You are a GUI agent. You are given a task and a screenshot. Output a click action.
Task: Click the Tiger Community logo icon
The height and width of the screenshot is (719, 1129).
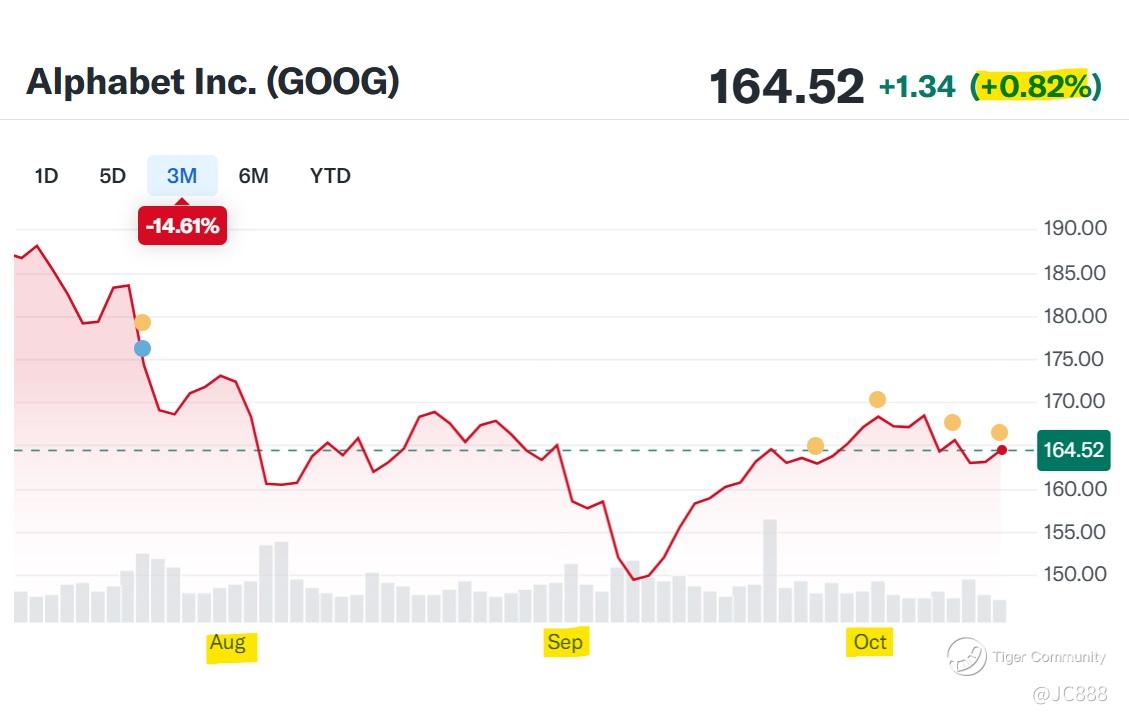pos(967,657)
